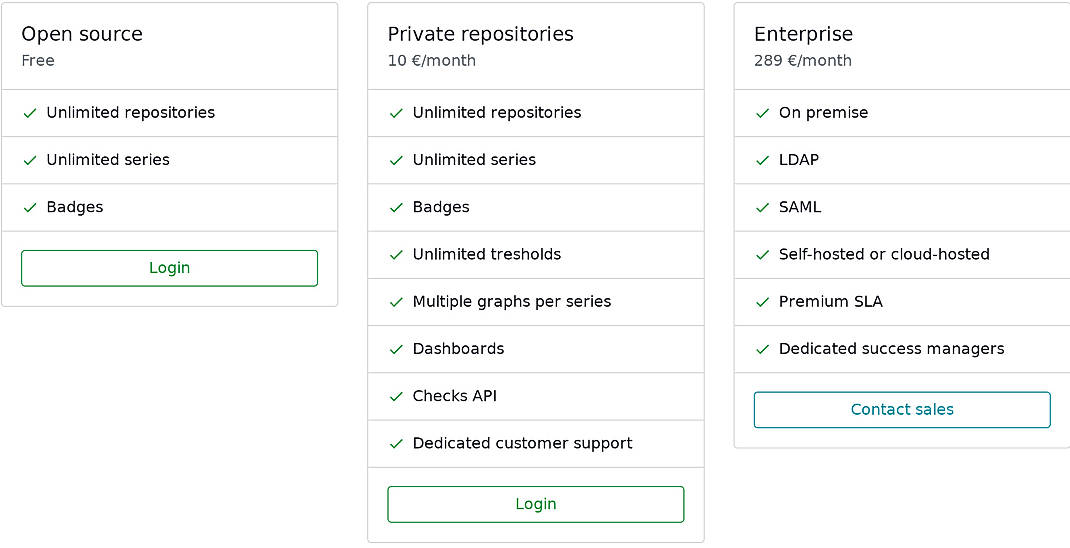
Task: Click the Login button under Private repositories plan
Action: tap(536, 504)
